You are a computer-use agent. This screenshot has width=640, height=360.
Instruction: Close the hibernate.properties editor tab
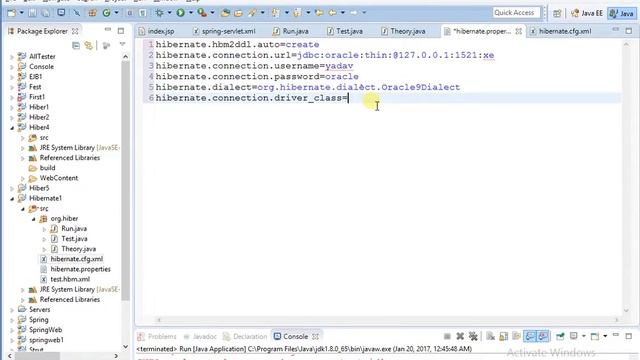click(518, 31)
